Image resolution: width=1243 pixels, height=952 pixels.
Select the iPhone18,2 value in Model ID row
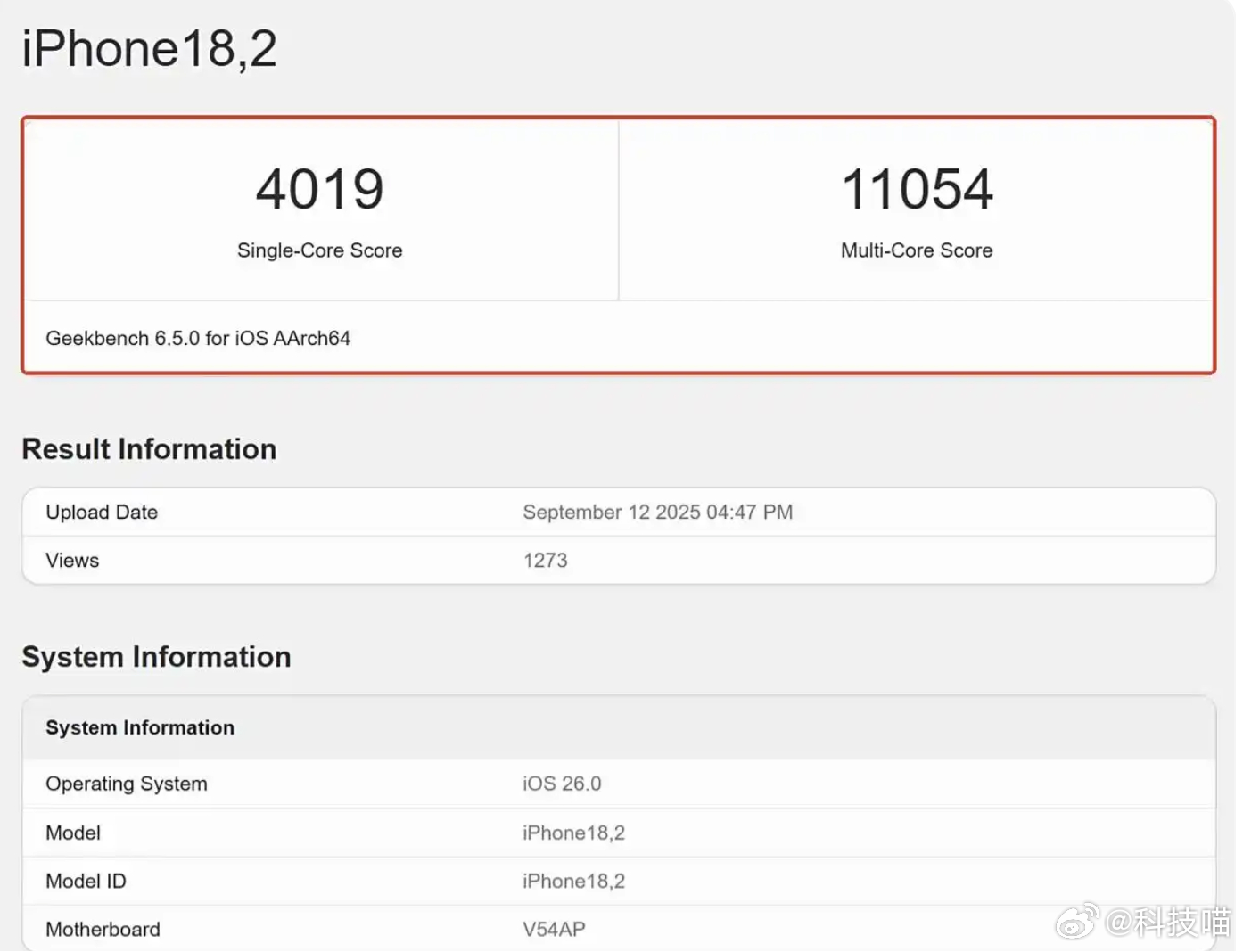573,881
